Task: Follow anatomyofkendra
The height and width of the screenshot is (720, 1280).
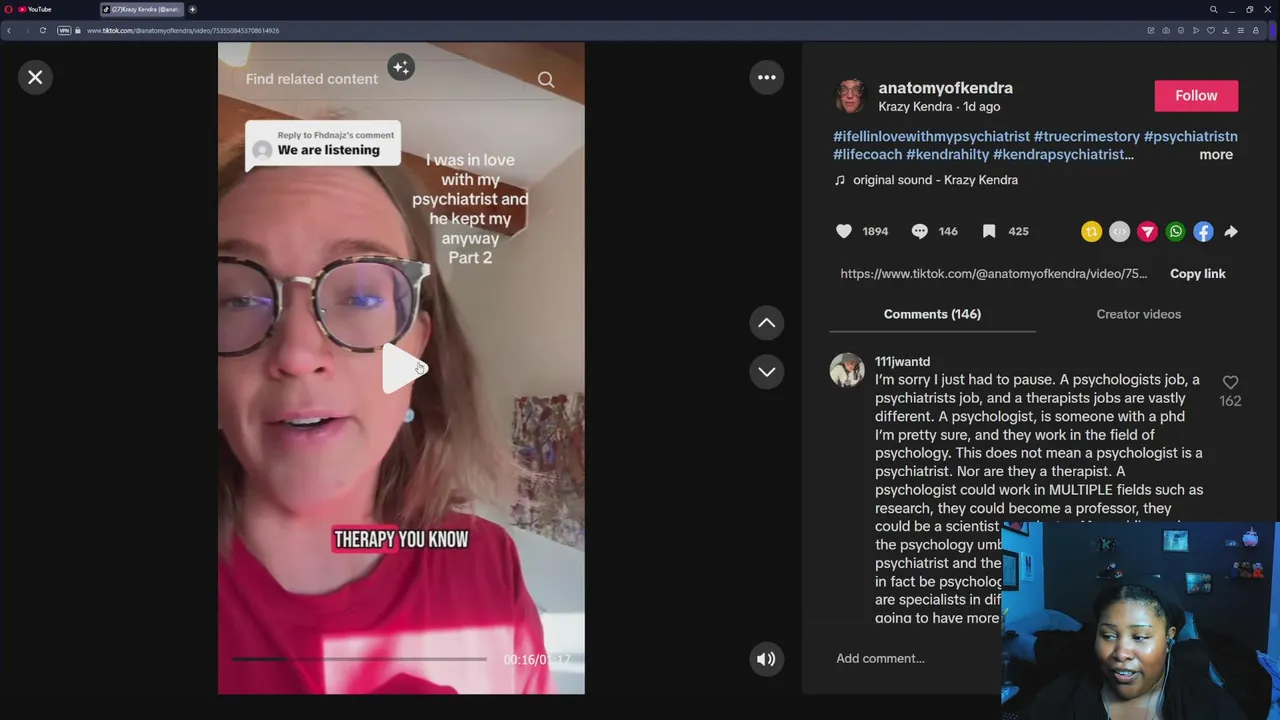Action: [x=1196, y=96]
